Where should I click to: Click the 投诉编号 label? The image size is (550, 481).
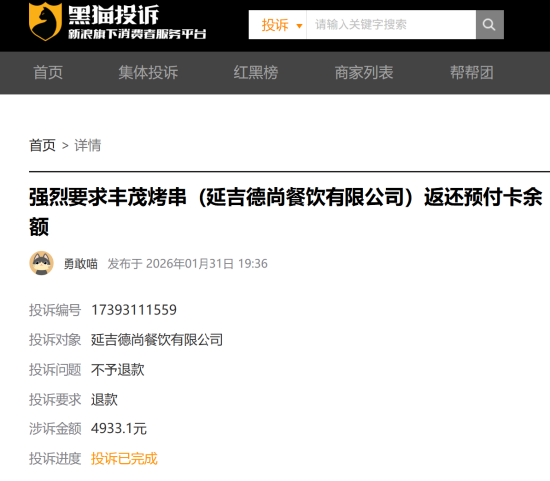click(55, 310)
